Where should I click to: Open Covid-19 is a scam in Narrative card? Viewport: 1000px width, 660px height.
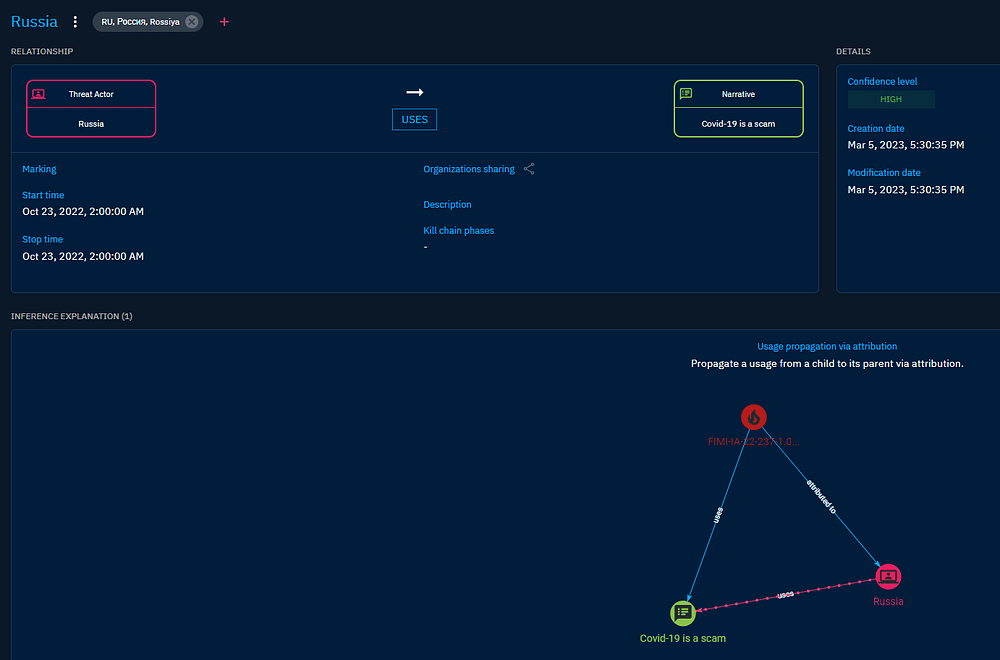[x=738, y=124]
